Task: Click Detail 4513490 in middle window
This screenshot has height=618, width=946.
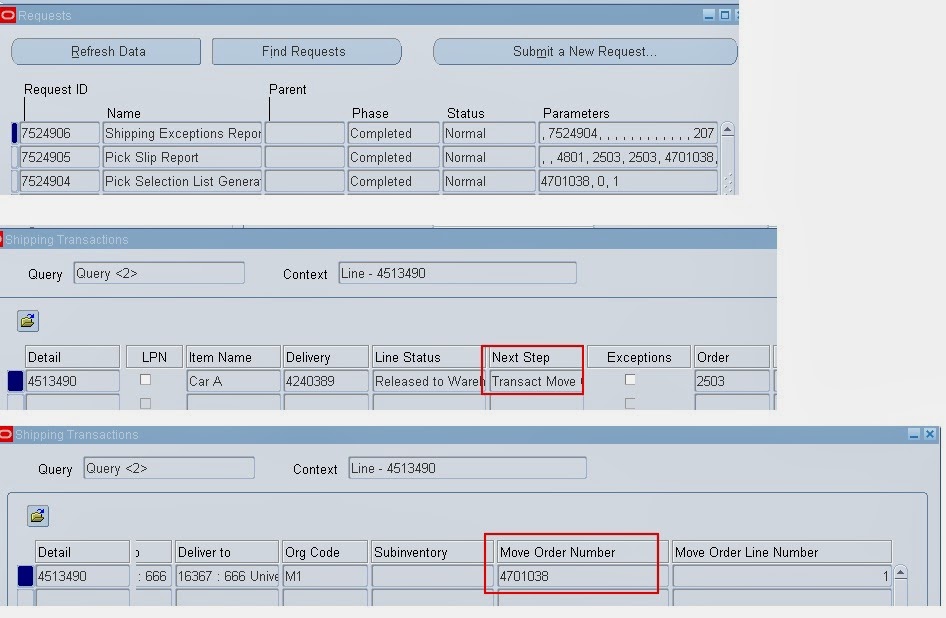Action: (72, 381)
